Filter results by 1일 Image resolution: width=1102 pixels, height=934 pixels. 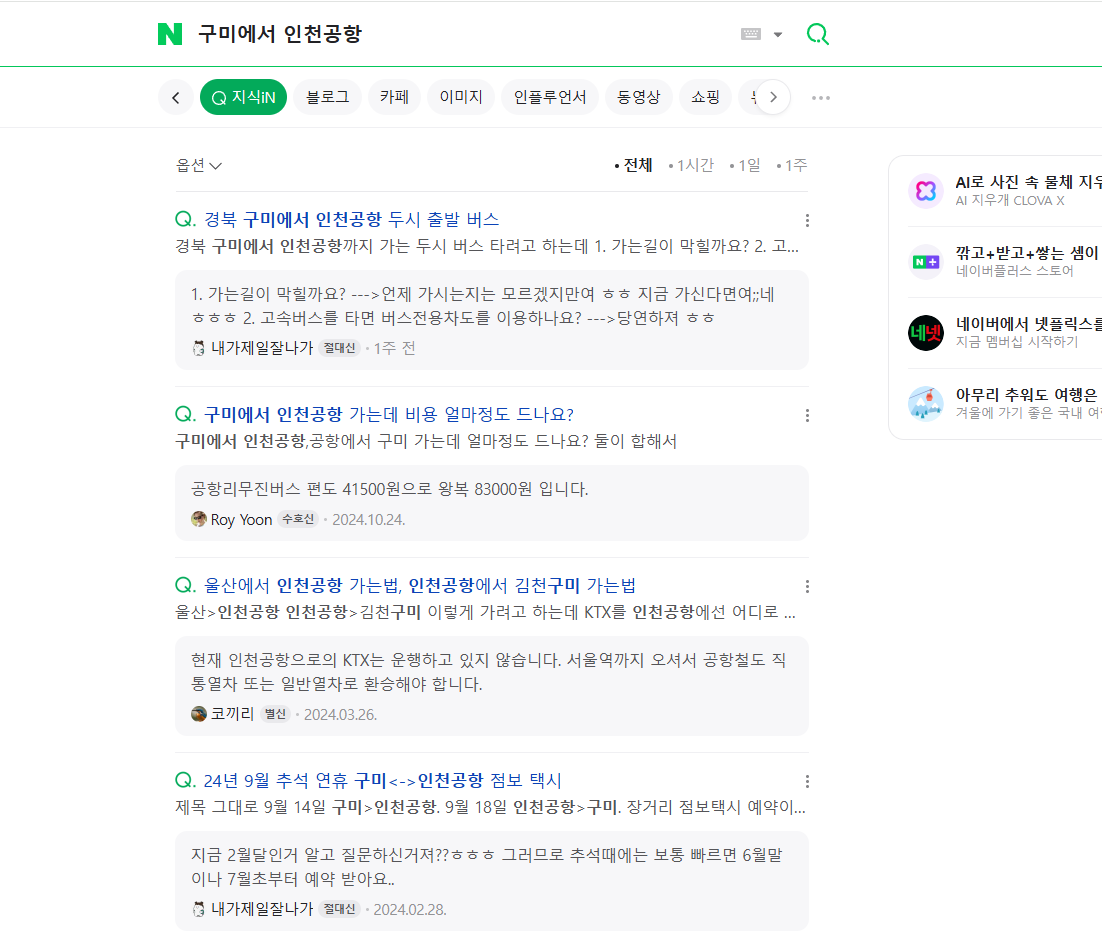[x=745, y=165]
